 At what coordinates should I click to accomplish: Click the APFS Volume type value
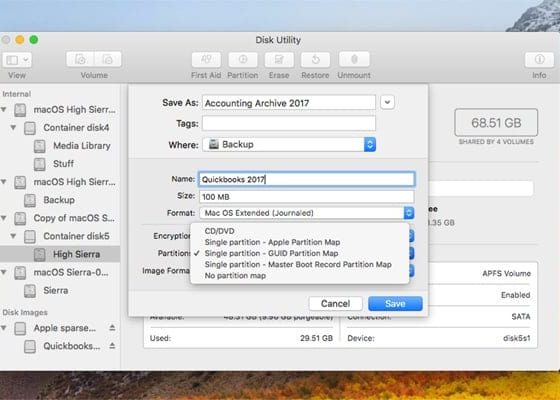pyautogui.click(x=506, y=274)
